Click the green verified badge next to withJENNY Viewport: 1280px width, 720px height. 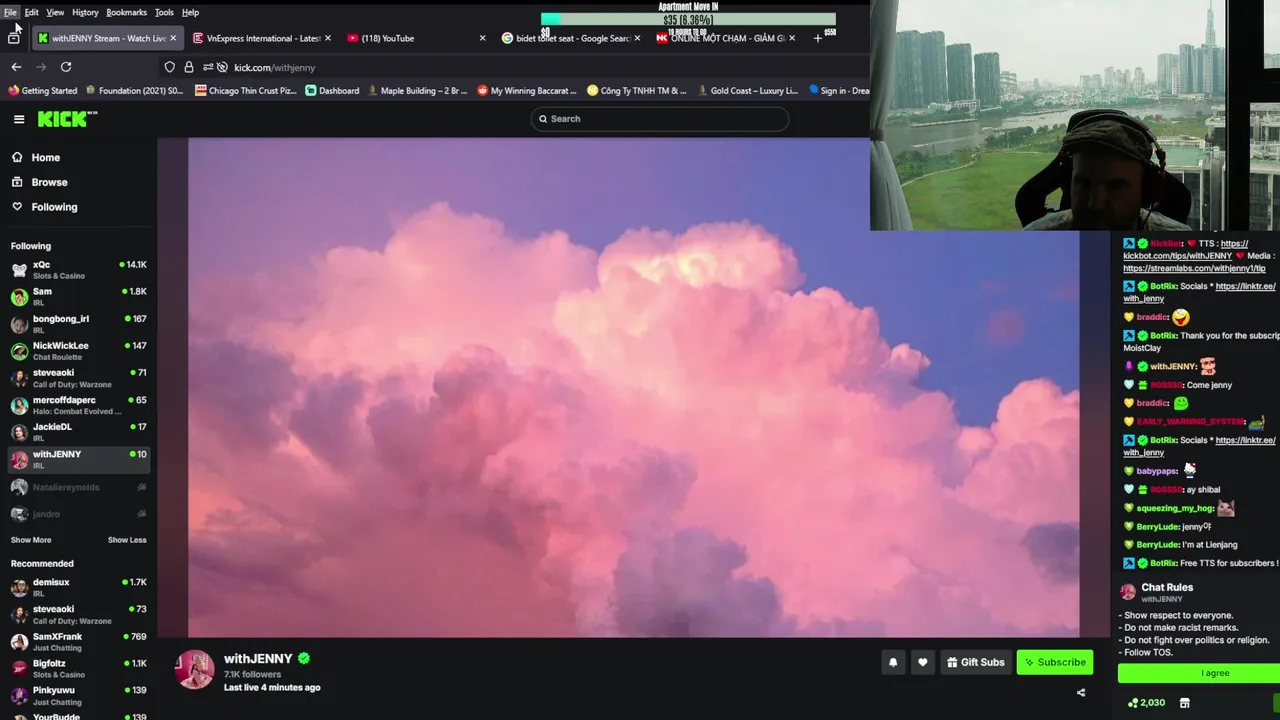coord(304,658)
